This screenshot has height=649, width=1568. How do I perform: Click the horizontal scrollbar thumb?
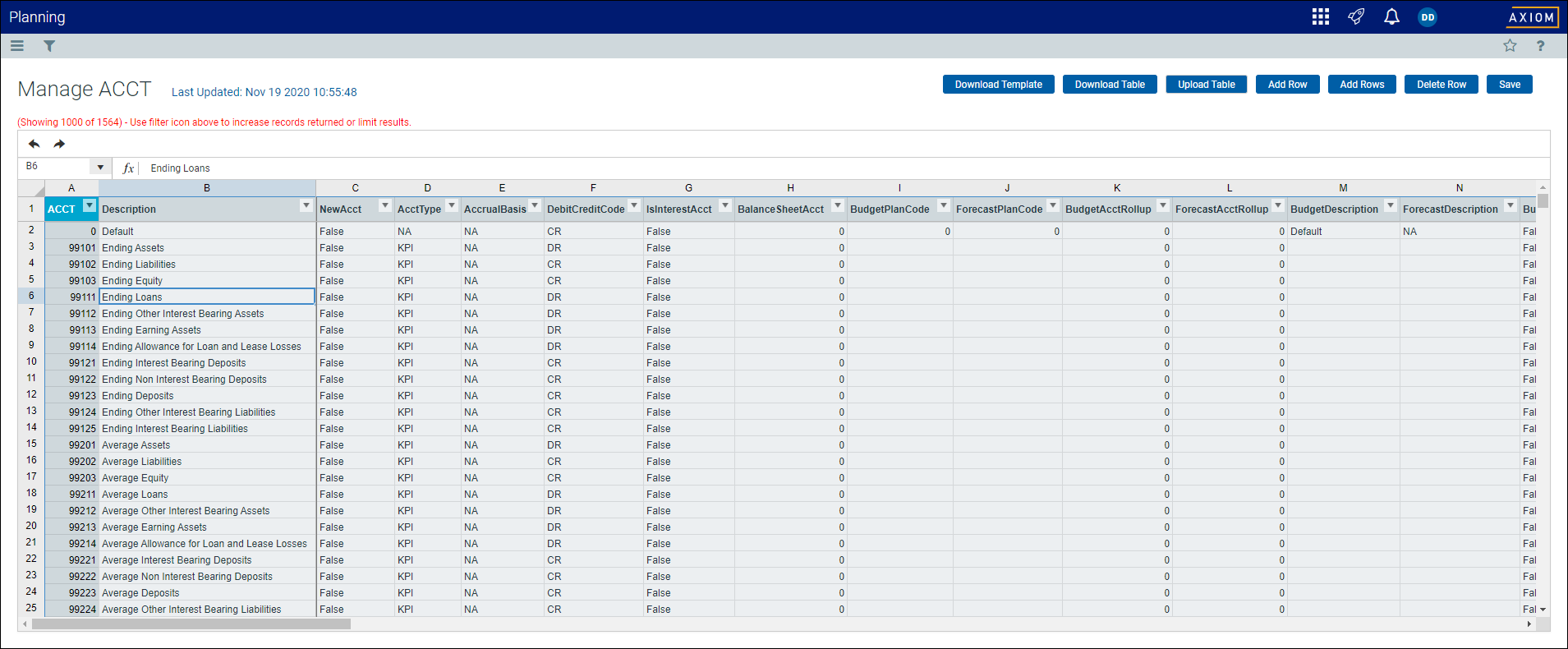191,624
